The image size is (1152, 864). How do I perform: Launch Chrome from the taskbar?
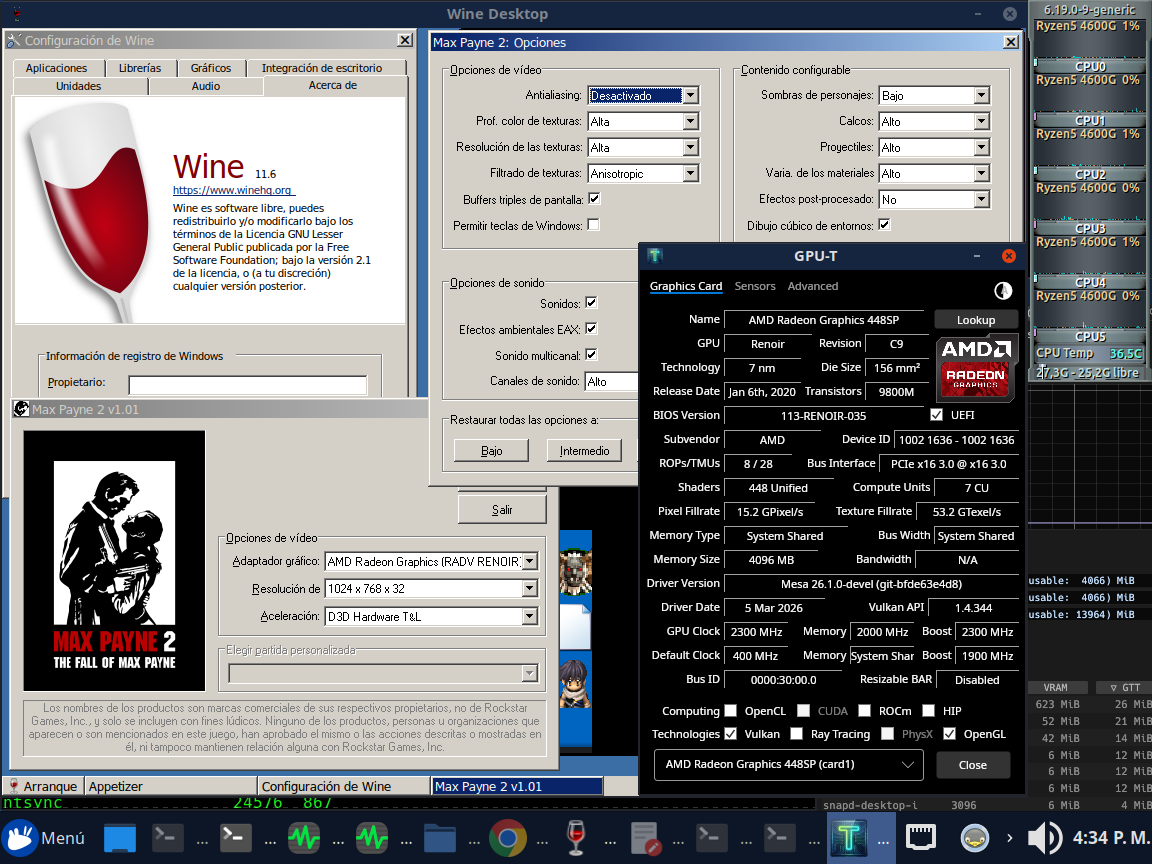[508, 838]
